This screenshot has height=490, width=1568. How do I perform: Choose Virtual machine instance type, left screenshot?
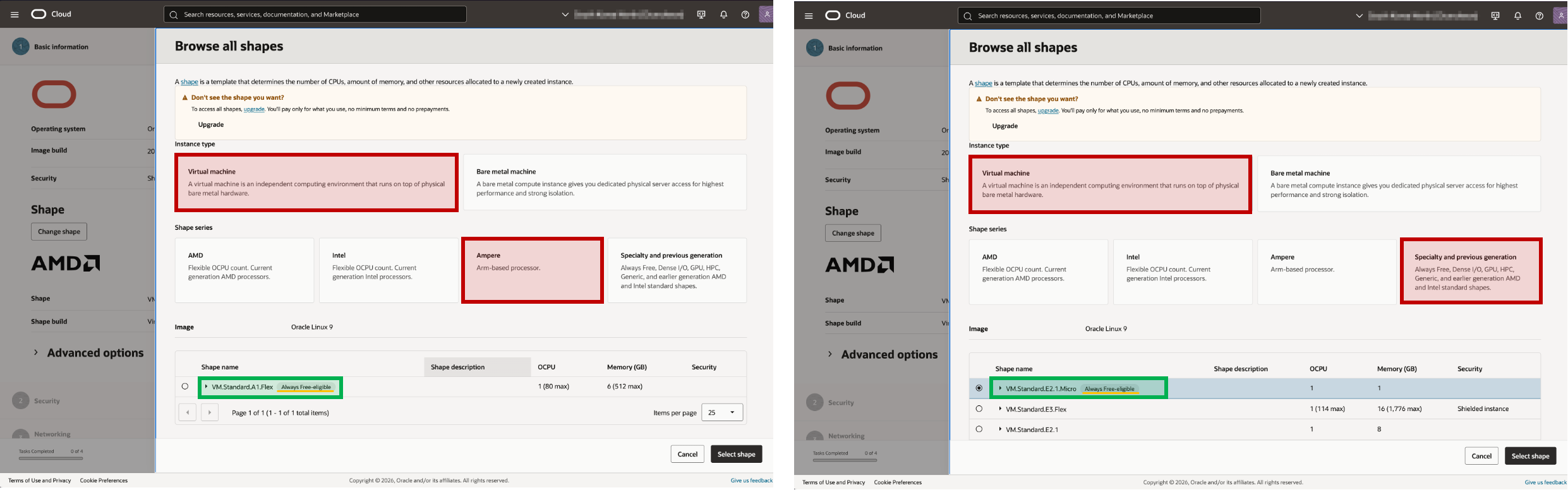click(x=317, y=182)
